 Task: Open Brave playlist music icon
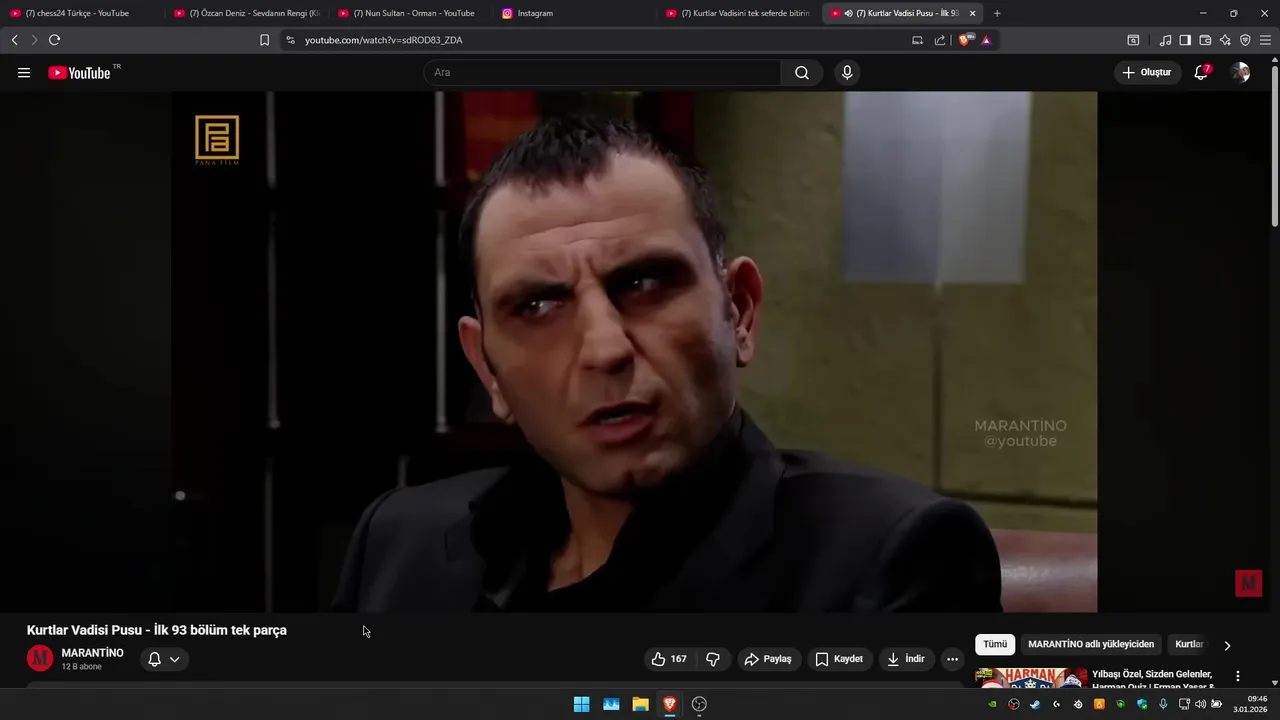point(1165,40)
